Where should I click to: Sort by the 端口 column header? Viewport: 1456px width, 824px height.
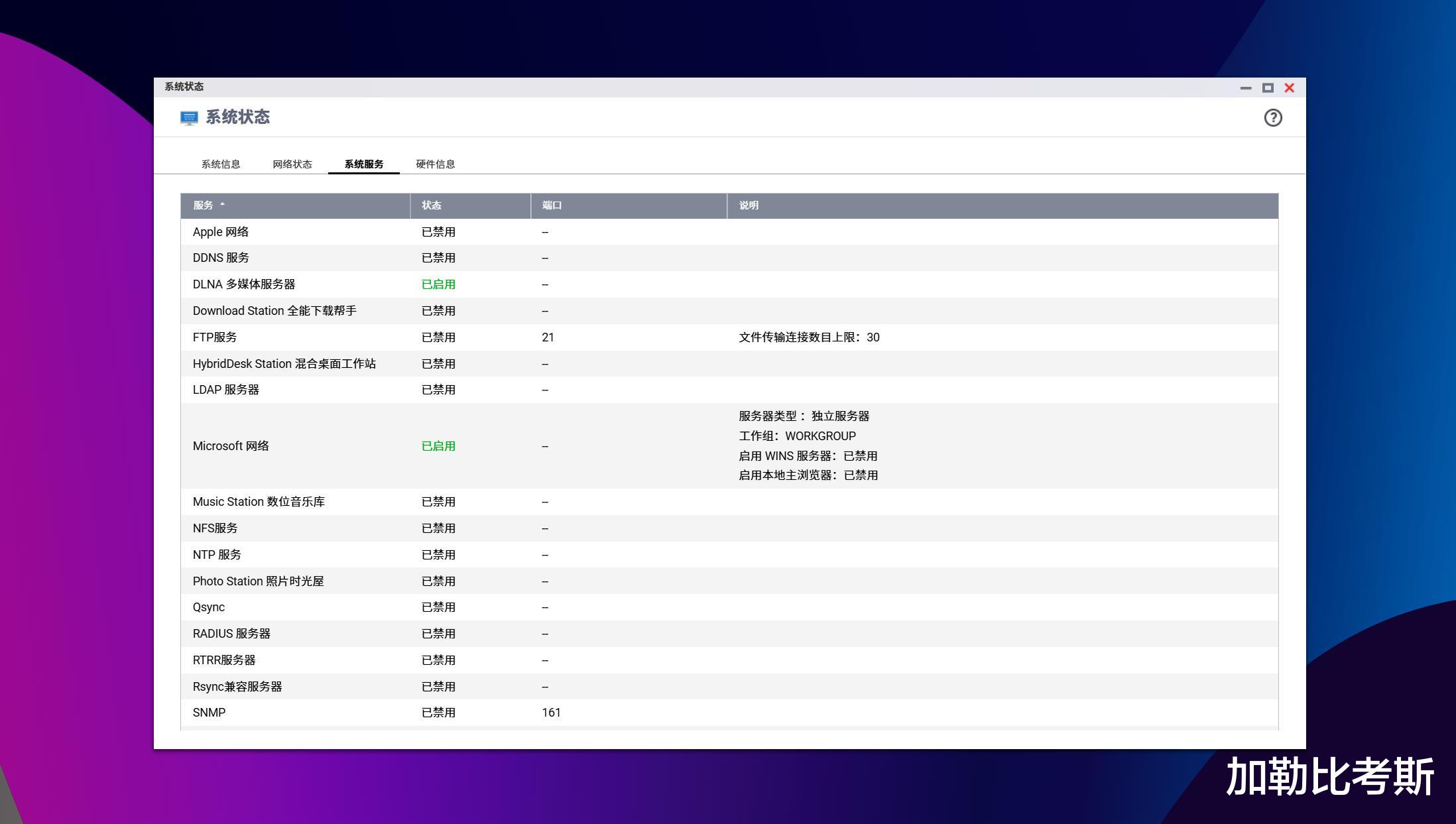552,206
